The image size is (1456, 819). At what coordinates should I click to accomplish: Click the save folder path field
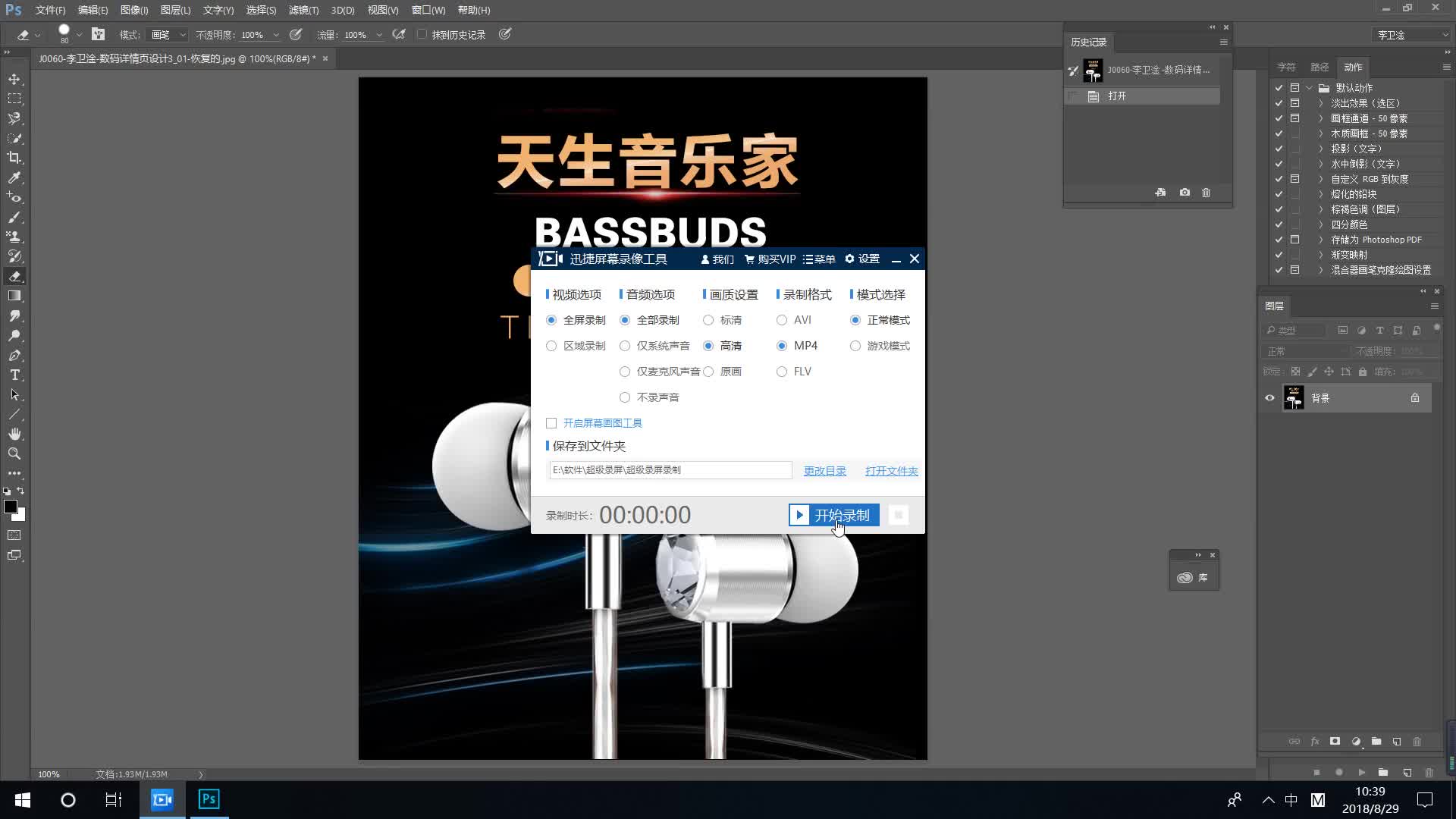click(x=670, y=470)
